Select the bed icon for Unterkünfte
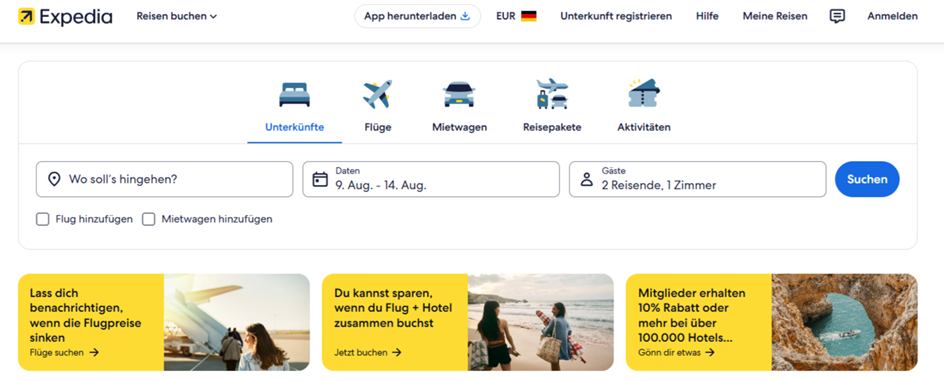The image size is (944, 381). pyautogui.click(x=294, y=94)
